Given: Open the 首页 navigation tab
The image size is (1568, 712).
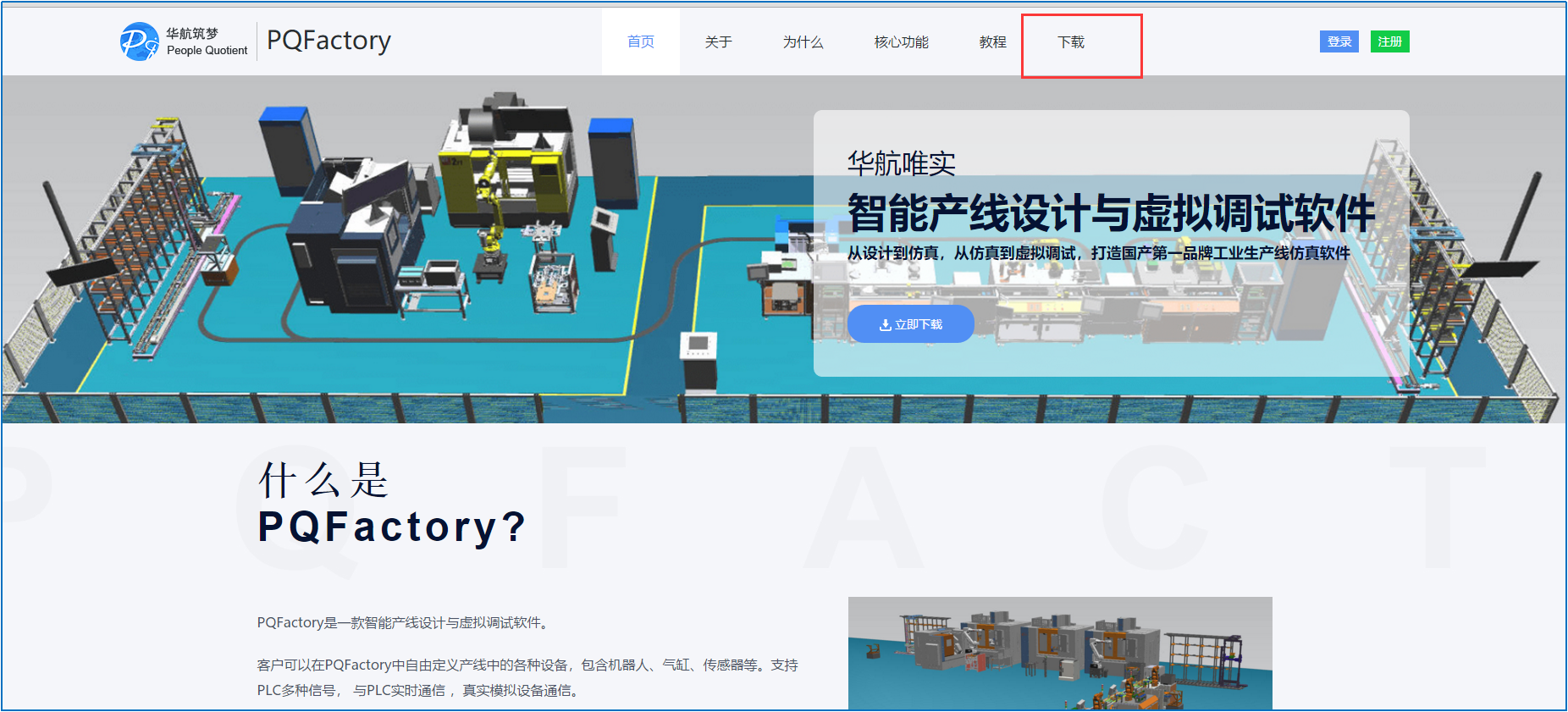Looking at the screenshot, I should [641, 41].
